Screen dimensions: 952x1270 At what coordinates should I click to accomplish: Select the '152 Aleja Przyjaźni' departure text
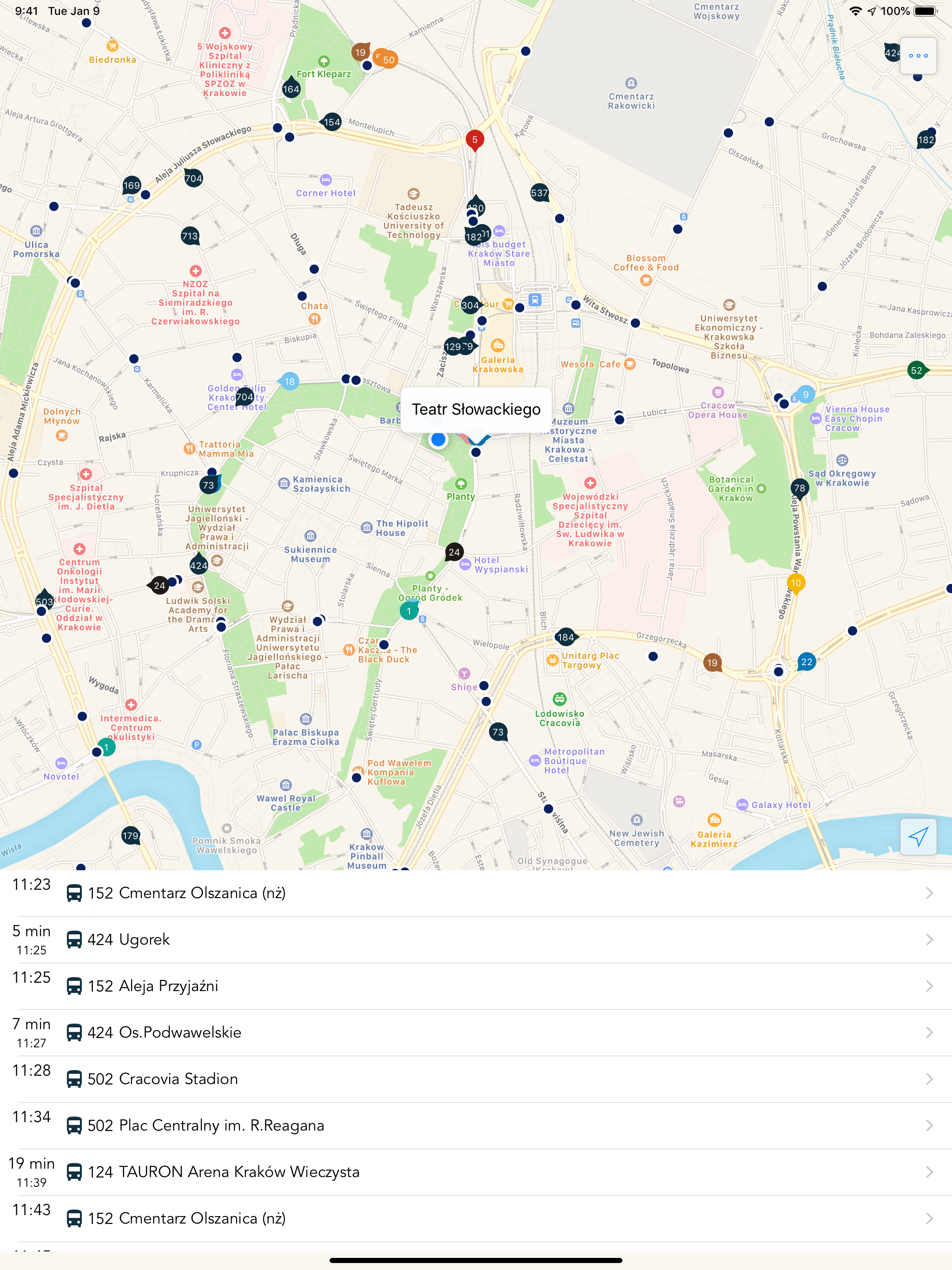153,986
